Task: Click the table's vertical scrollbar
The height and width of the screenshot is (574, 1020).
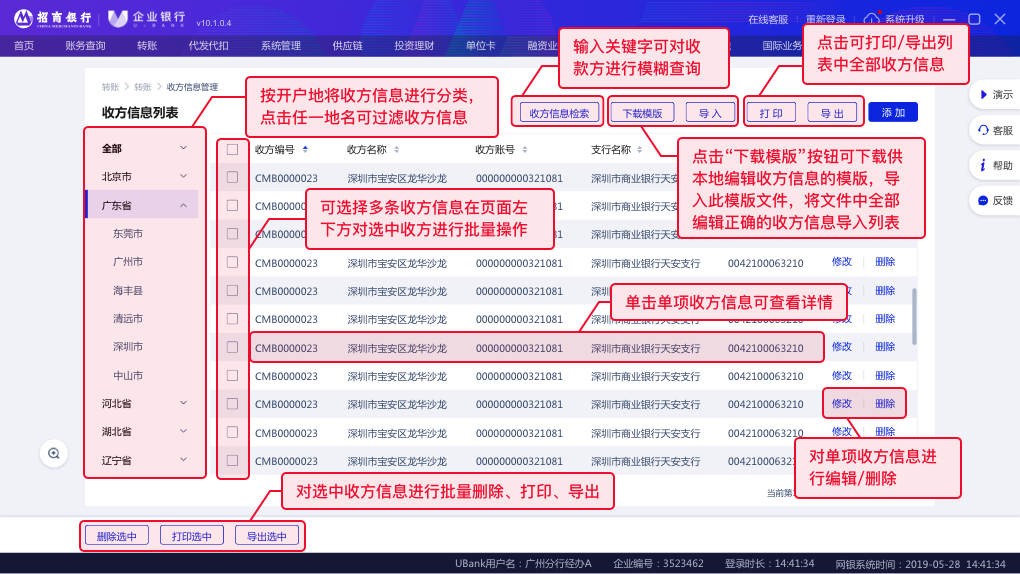Action: (x=914, y=316)
